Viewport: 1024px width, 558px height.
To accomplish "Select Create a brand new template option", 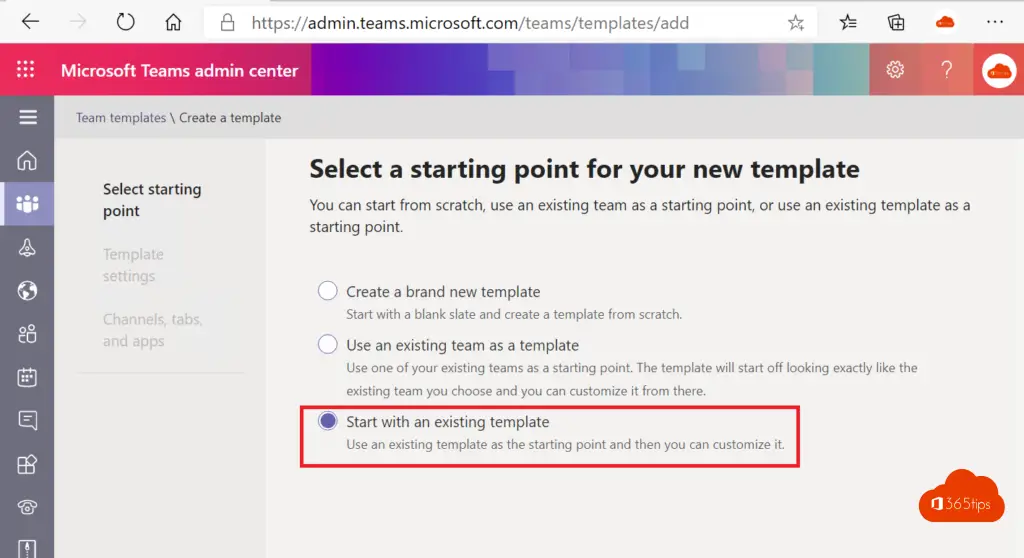I will click(x=327, y=291).
